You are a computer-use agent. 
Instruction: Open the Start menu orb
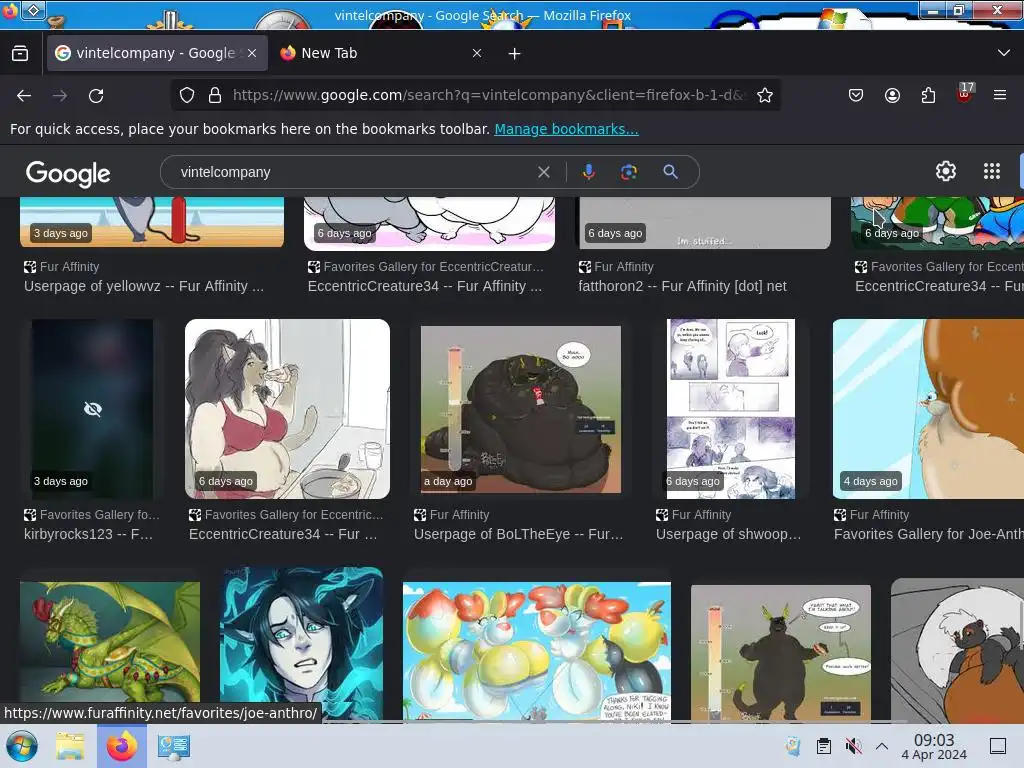pos(22,746)
